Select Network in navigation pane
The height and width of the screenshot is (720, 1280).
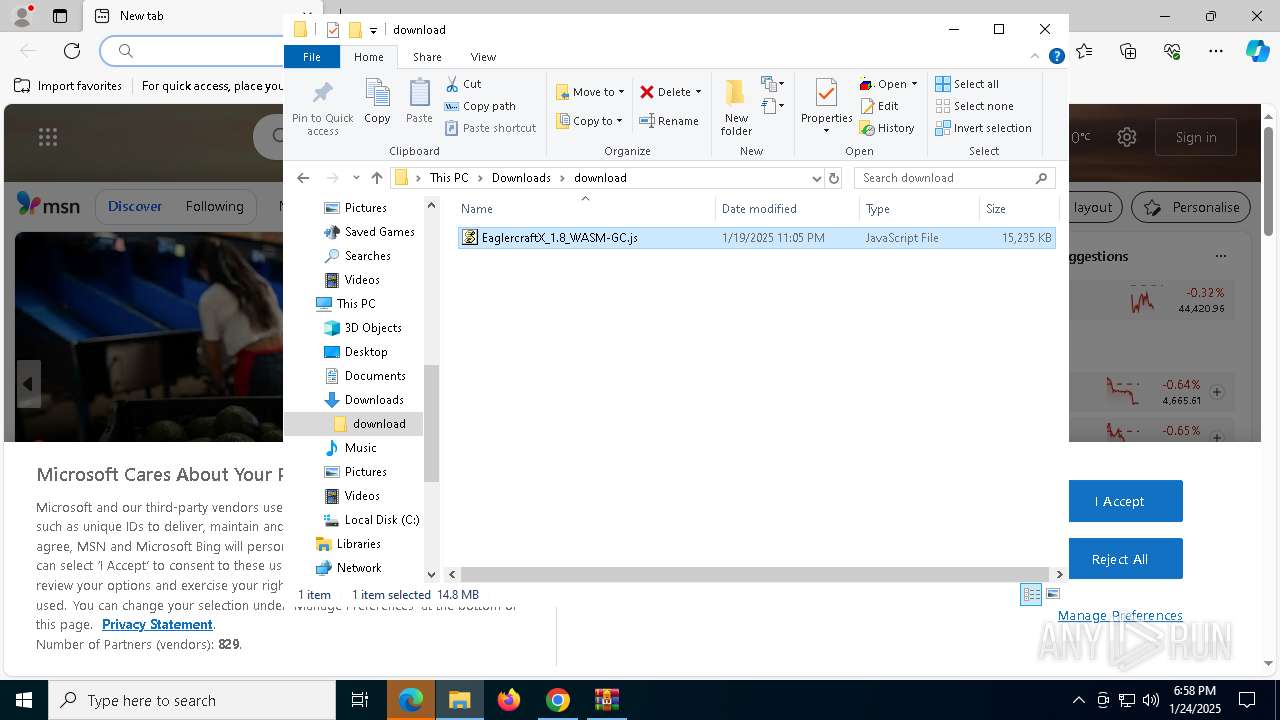pos(349,568)
